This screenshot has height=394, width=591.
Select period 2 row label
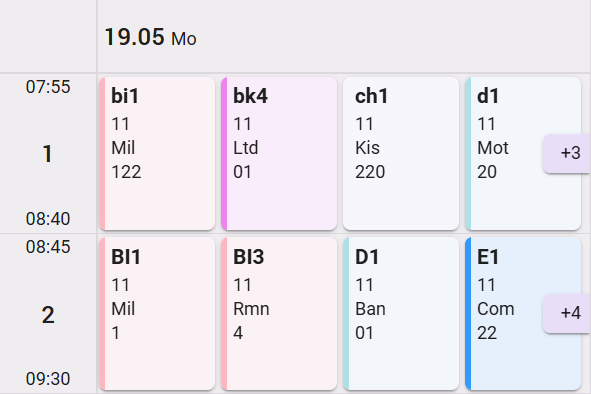[48, 315]
